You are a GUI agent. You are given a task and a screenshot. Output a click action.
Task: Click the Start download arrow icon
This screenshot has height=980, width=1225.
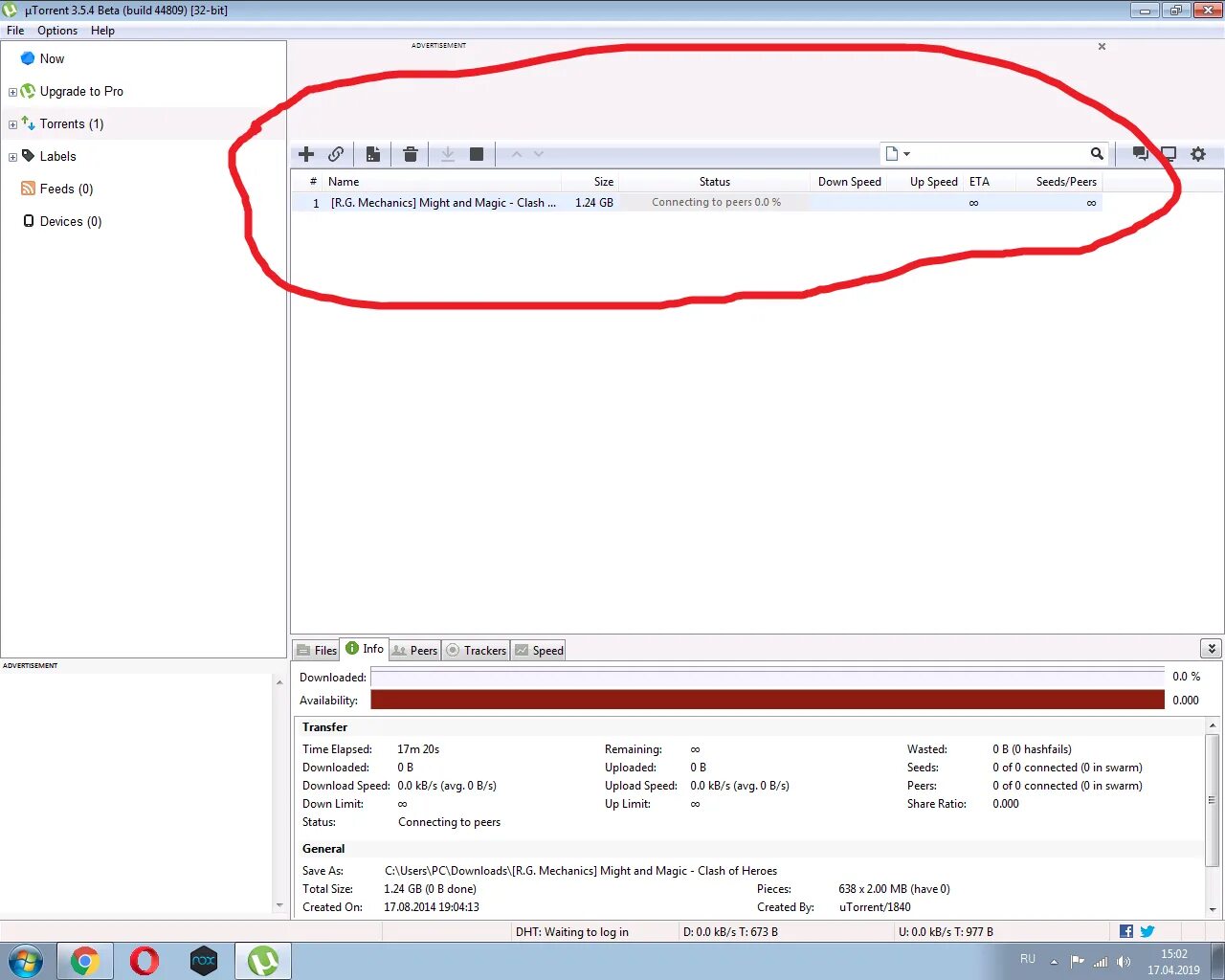click(447, 154)
